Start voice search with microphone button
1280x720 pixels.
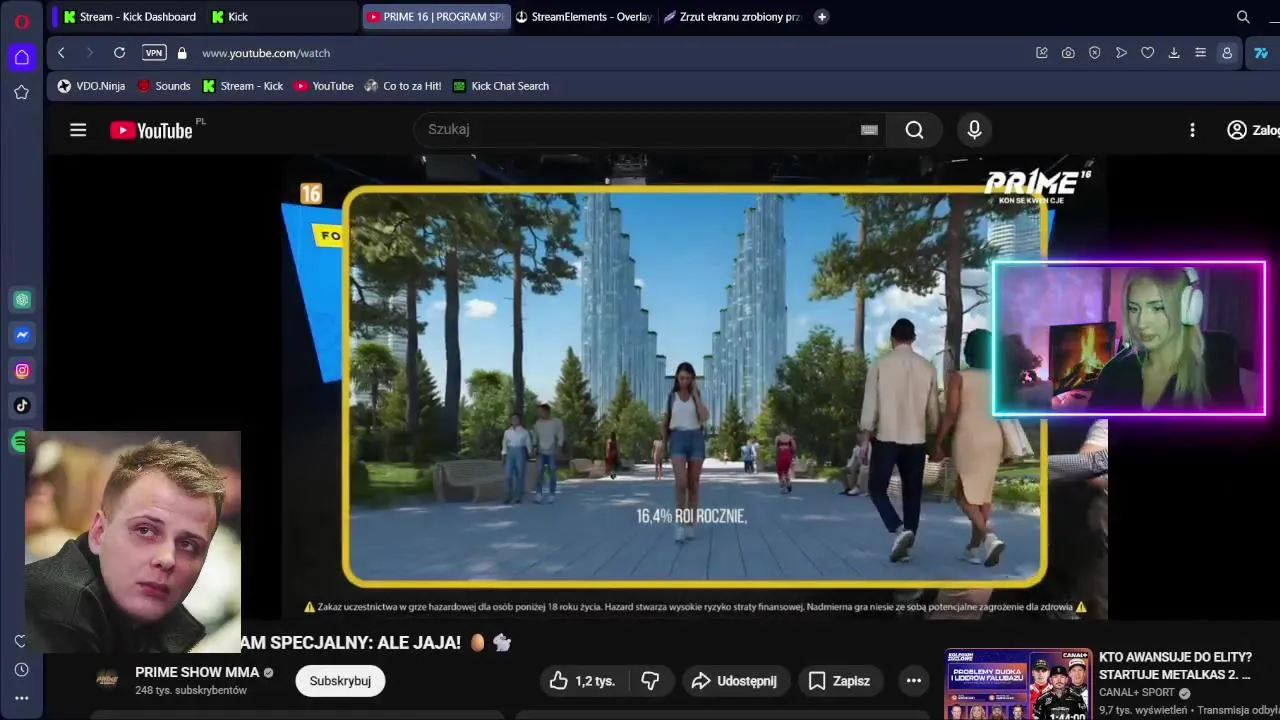974,129
